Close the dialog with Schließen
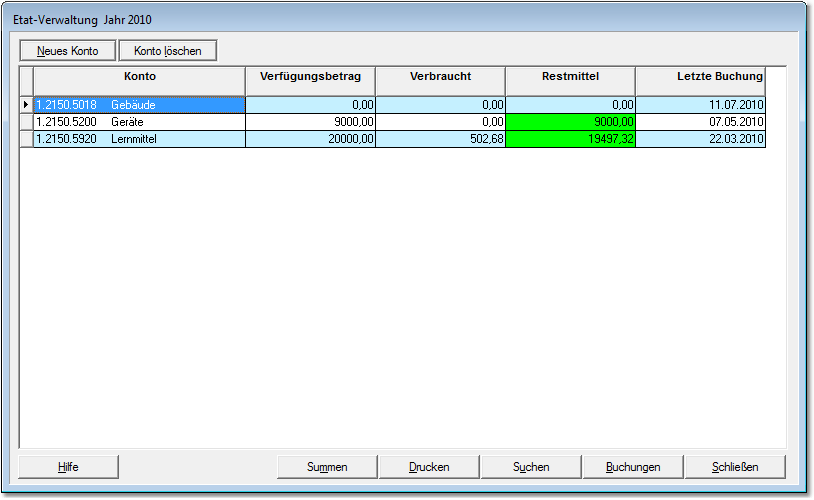The image size is (814, 500). click(735, 466)
